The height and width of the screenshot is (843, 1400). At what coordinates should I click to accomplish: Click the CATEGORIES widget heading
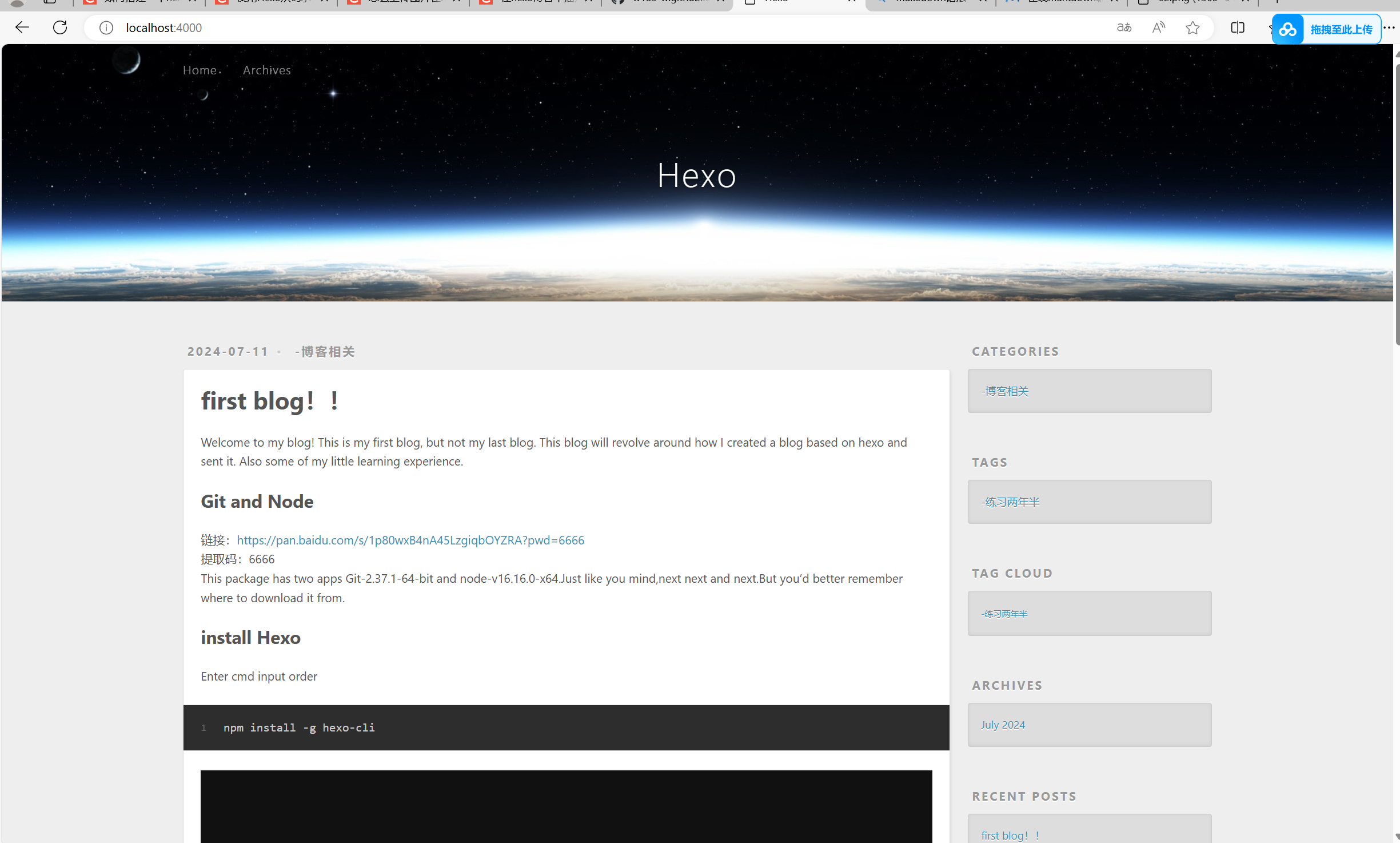1015,351
